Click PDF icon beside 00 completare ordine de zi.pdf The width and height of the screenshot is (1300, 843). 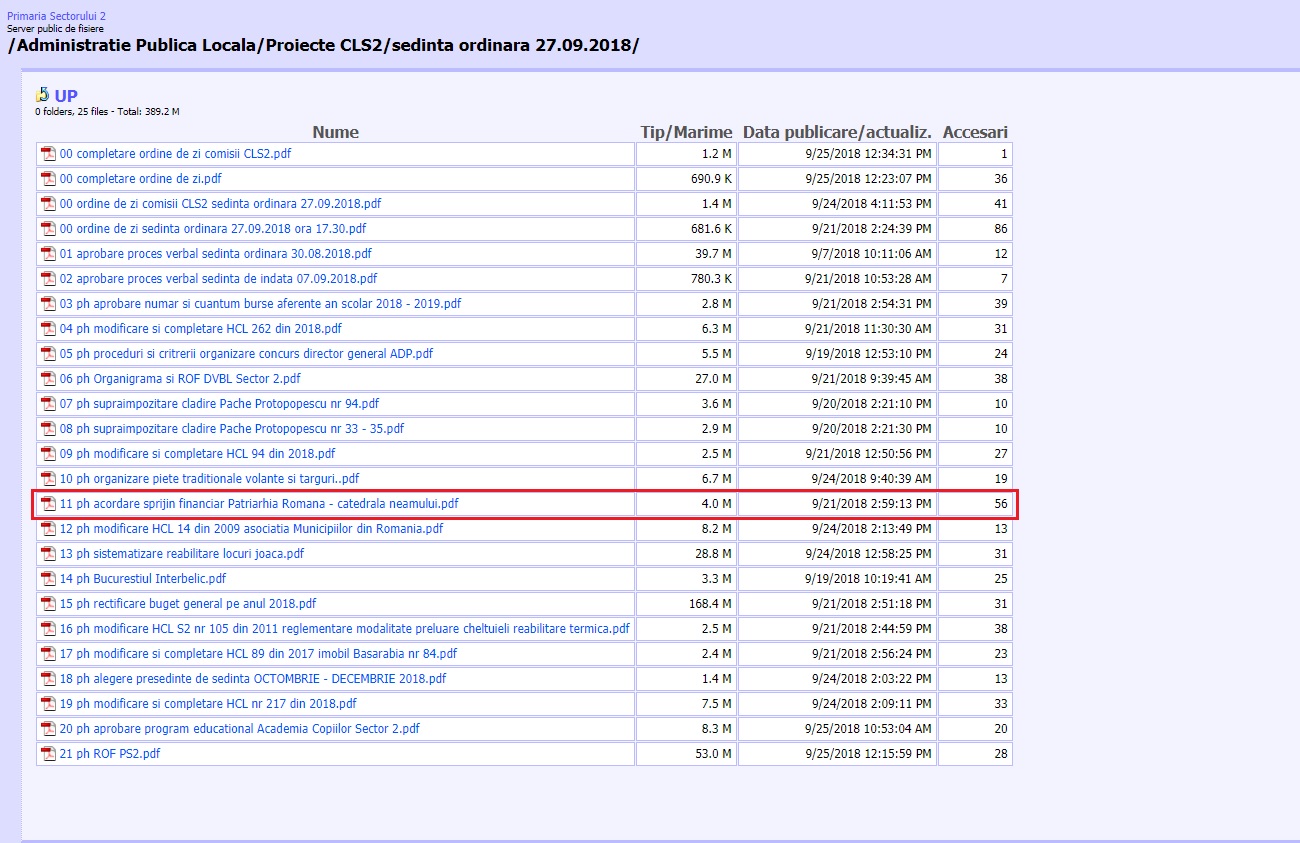tap(48, 179)
